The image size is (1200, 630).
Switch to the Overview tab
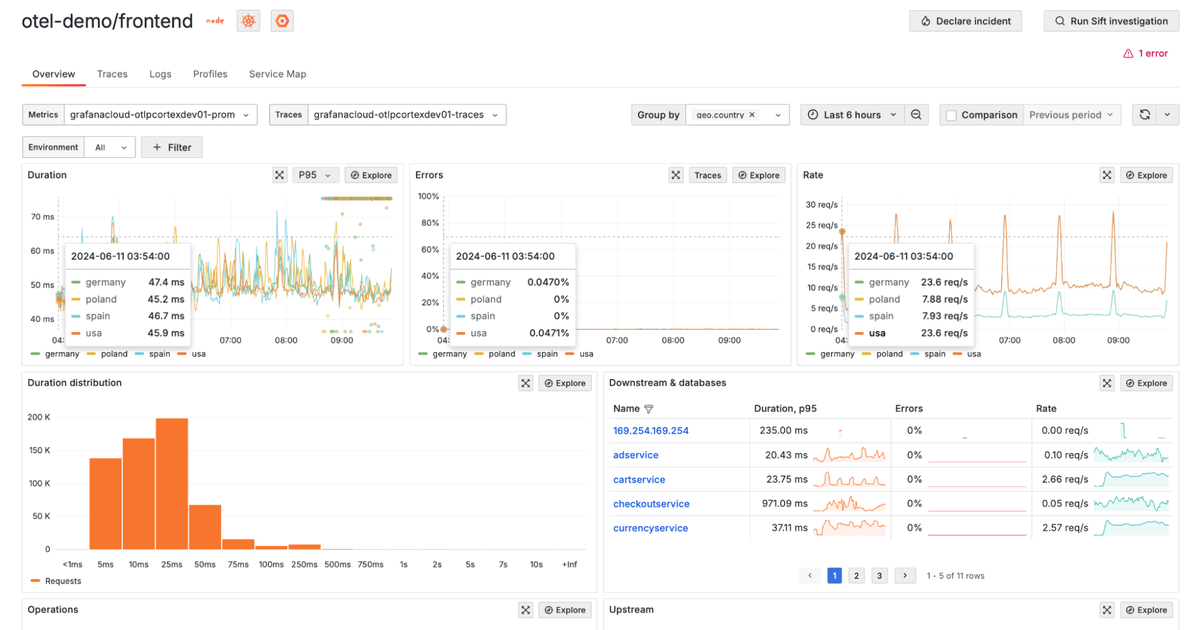(x=54, y=74)
